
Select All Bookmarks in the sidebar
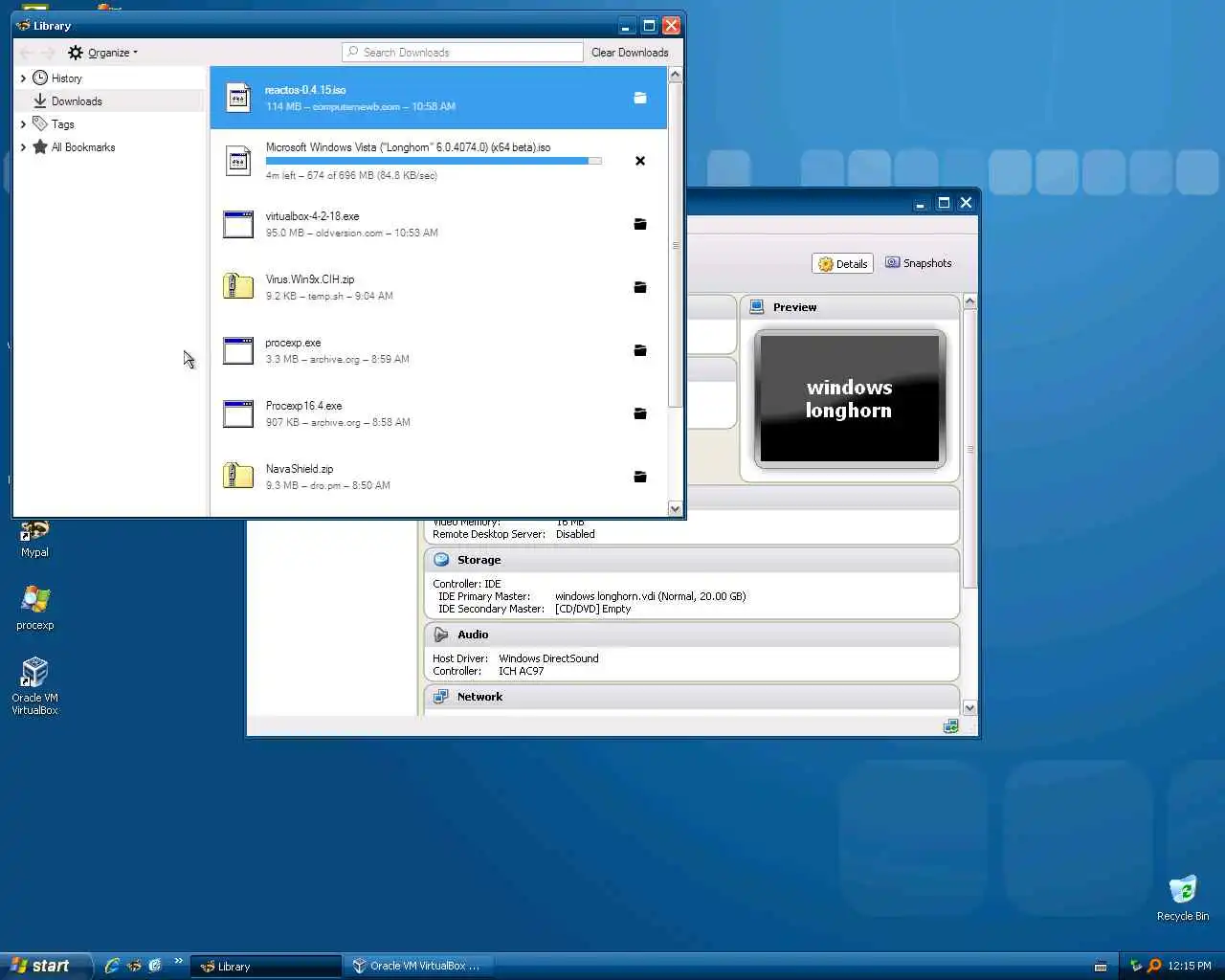[110, 147]
